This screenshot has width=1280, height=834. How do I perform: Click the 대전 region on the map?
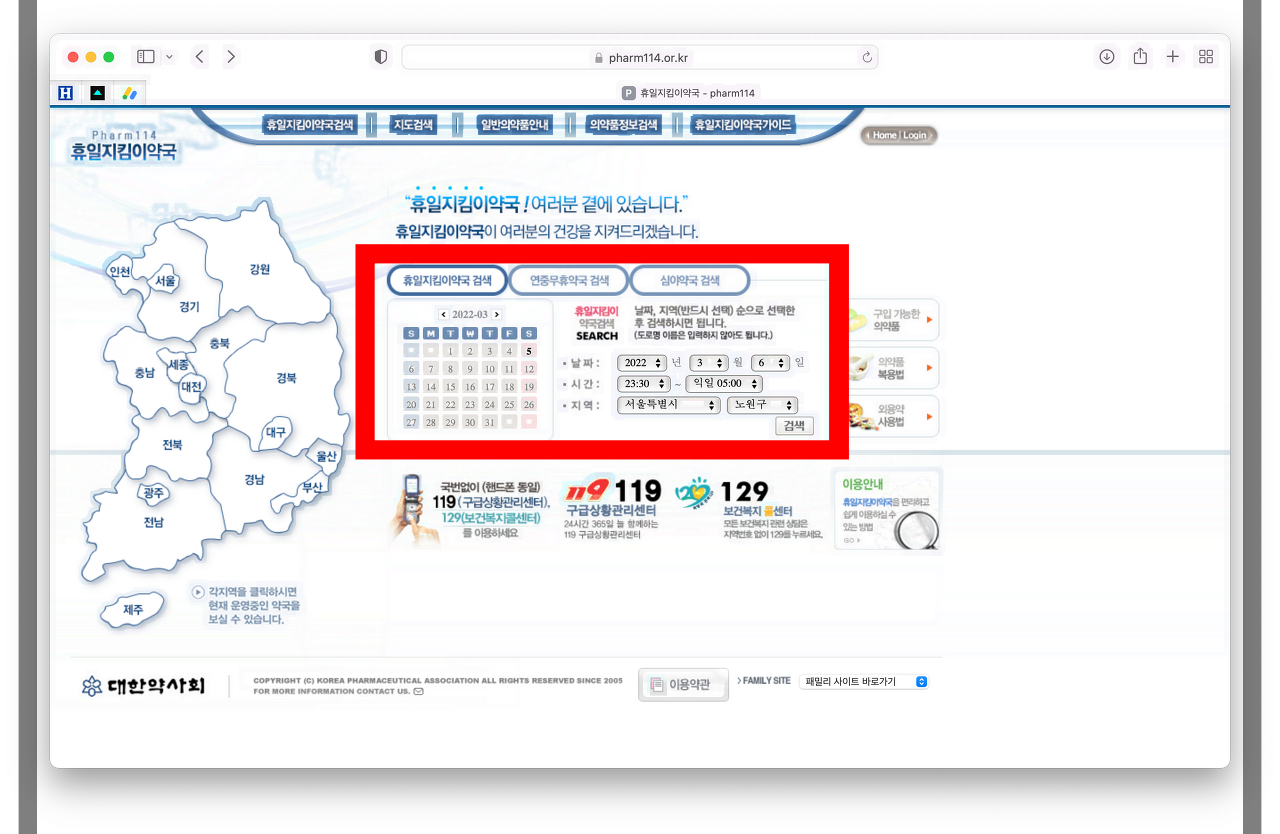pos(191,386)
